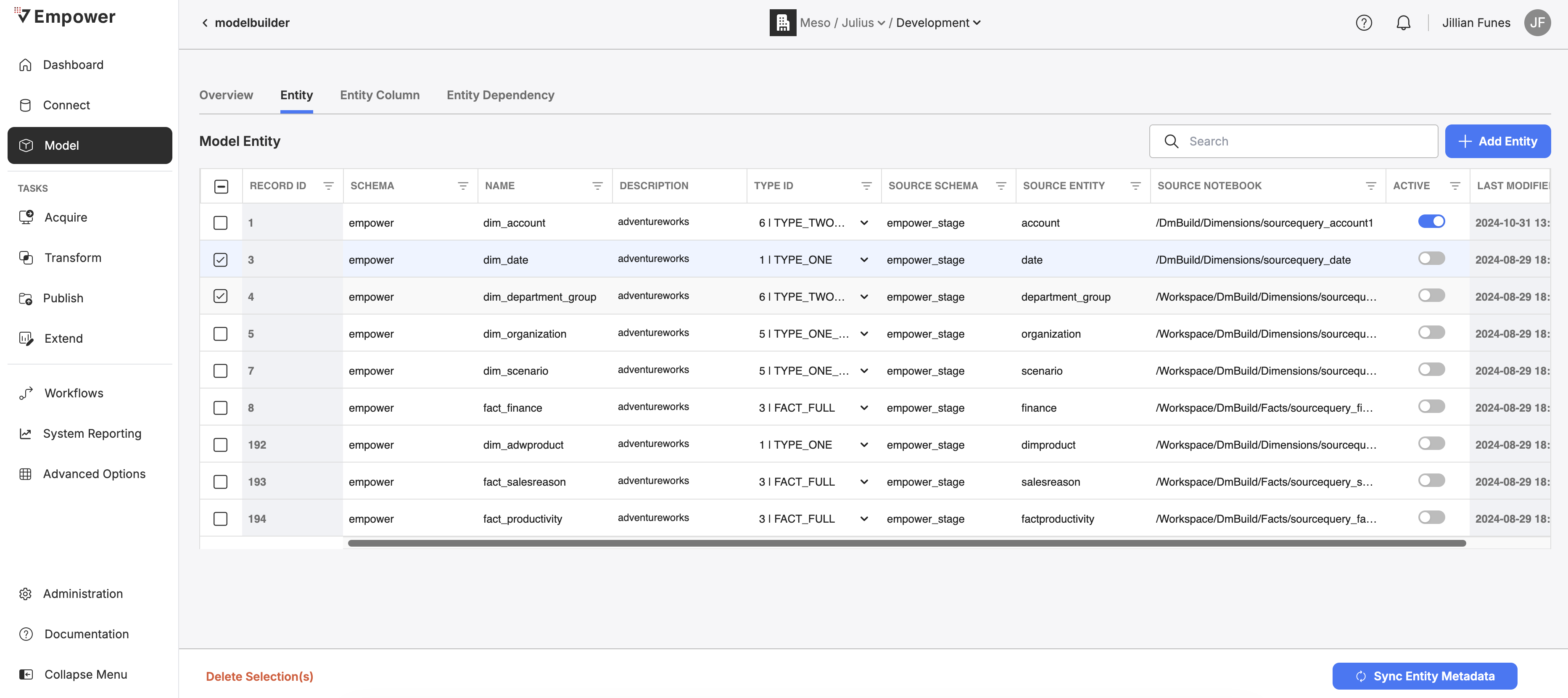Click the horizontal table scrollbar

pyautogui.click(x=906, y=543)
